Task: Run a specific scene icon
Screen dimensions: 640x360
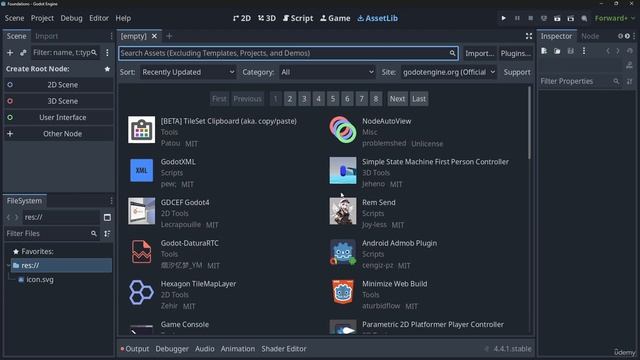Action: click(x=571, y=18)
